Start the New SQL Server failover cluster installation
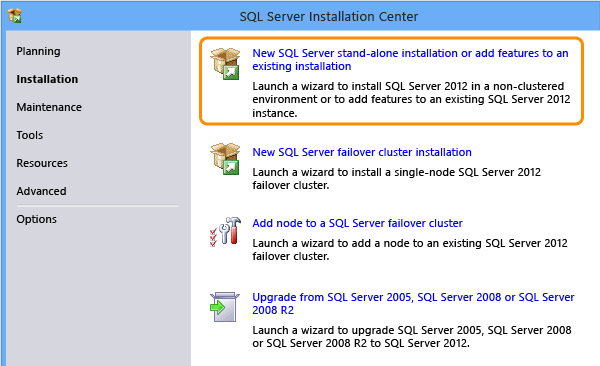 [362, 152]
